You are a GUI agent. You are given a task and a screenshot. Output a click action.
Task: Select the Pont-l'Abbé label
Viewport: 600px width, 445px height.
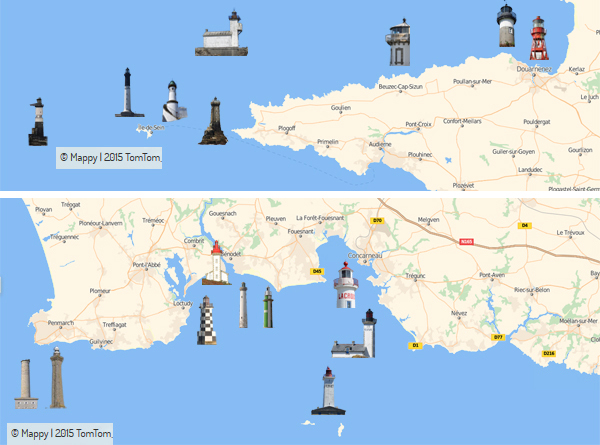(147, 264)
